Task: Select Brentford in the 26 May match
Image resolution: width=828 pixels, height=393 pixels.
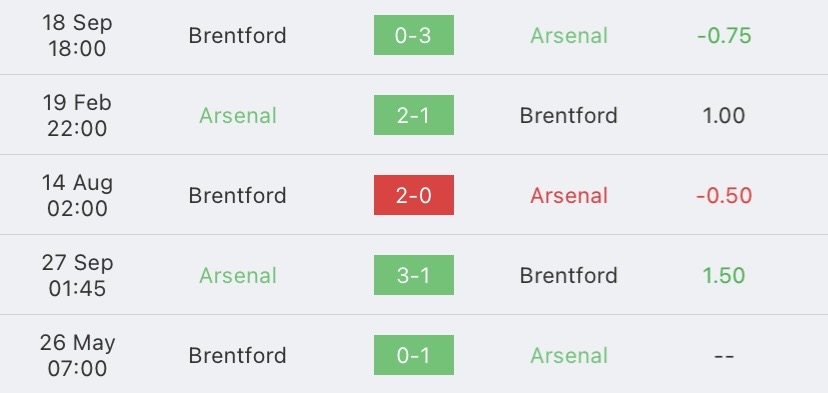Action: (238, 355)
